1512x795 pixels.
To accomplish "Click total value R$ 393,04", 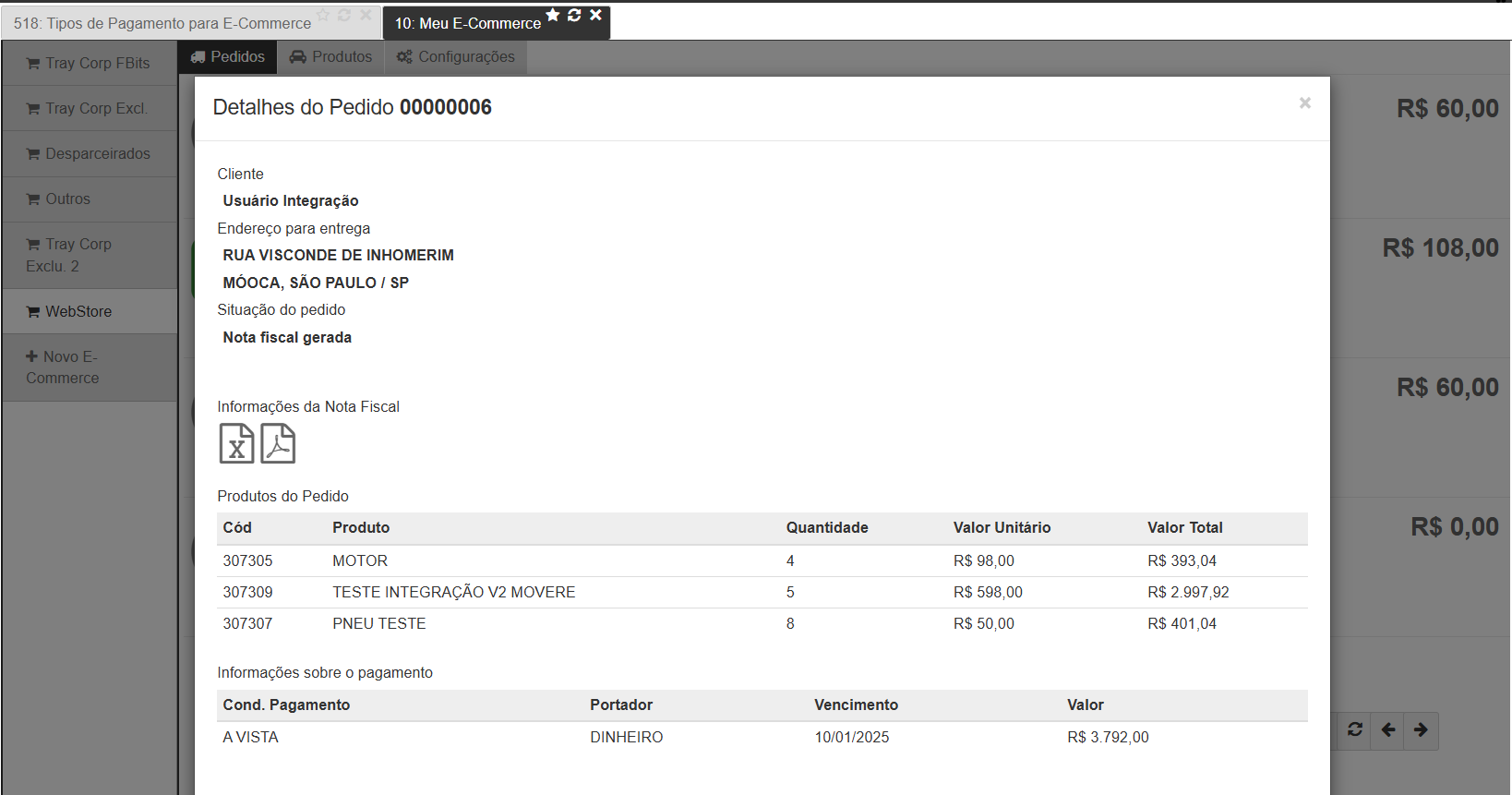I will (x=1182, y=560).
